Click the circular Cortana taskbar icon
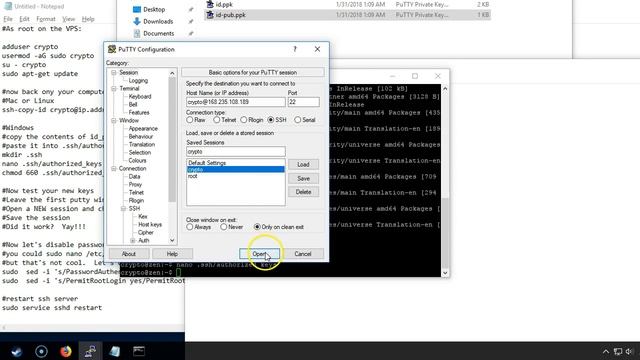640x360 pixels. point(41,351)
